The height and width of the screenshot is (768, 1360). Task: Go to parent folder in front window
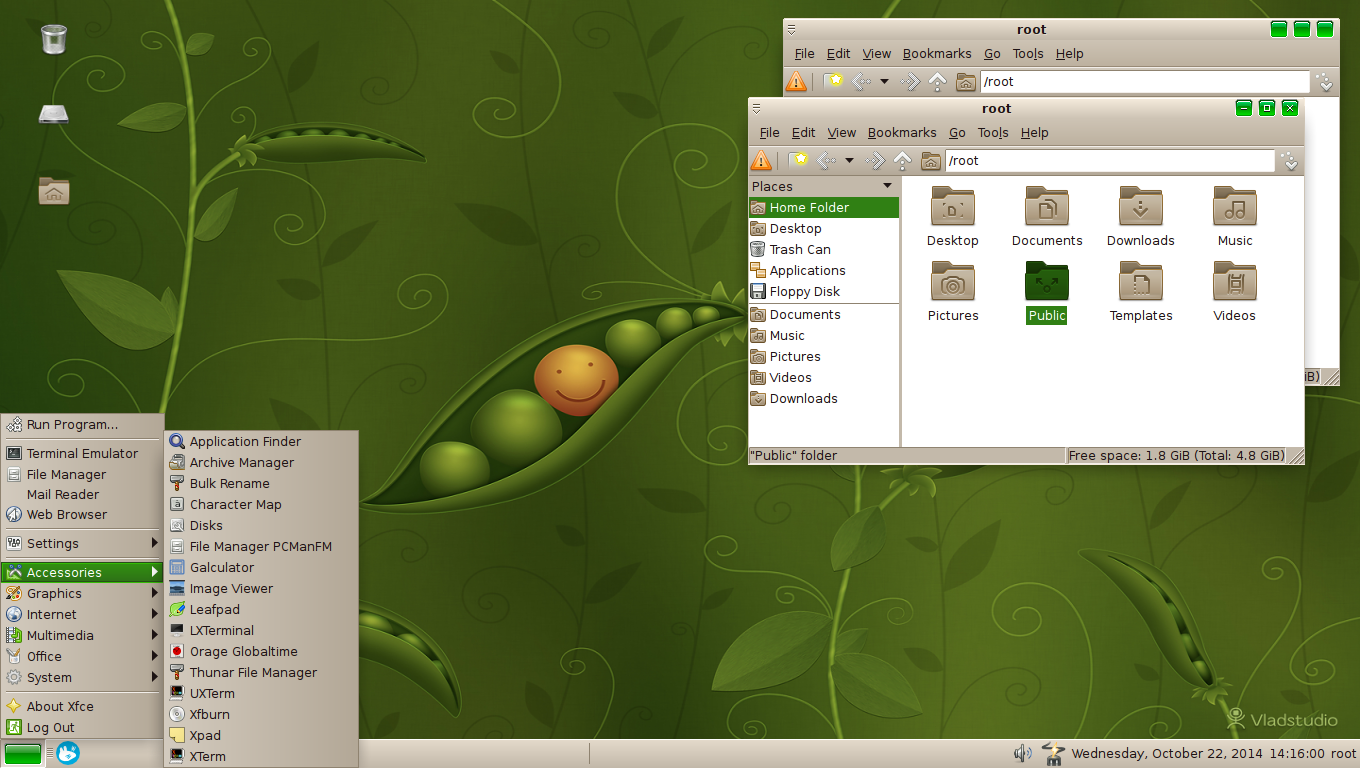[902, 160]
